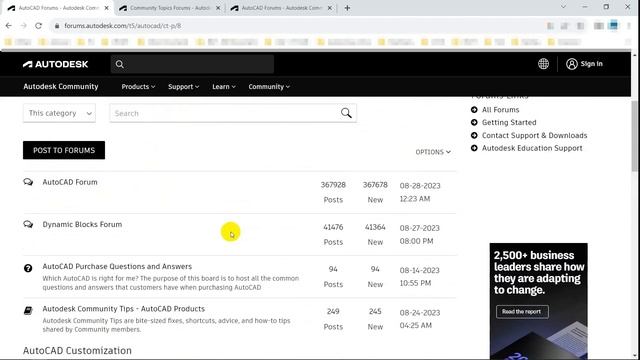Image resolution: width=640 pixels, height=360 pixels.
Task: Click the 08-14-2023 date entry
Action: 419,270
